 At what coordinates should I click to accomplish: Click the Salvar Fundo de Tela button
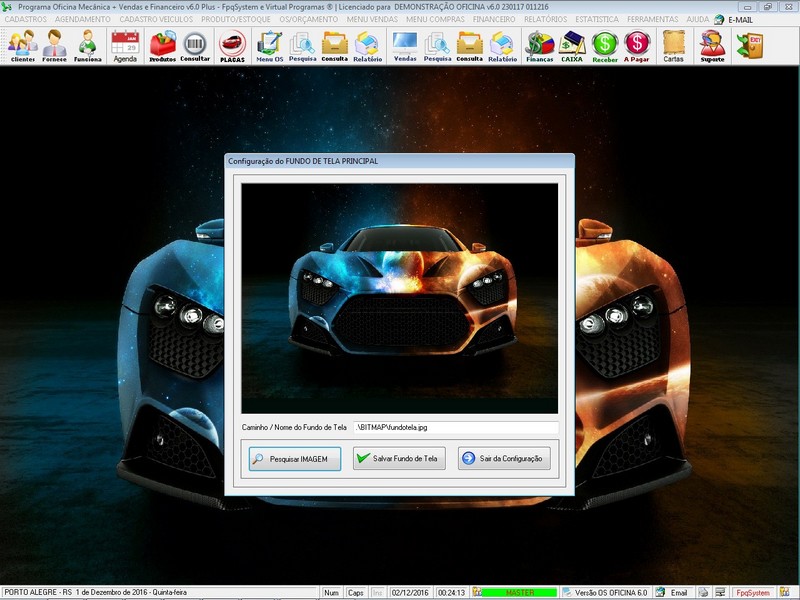click(x=399, y=458)
